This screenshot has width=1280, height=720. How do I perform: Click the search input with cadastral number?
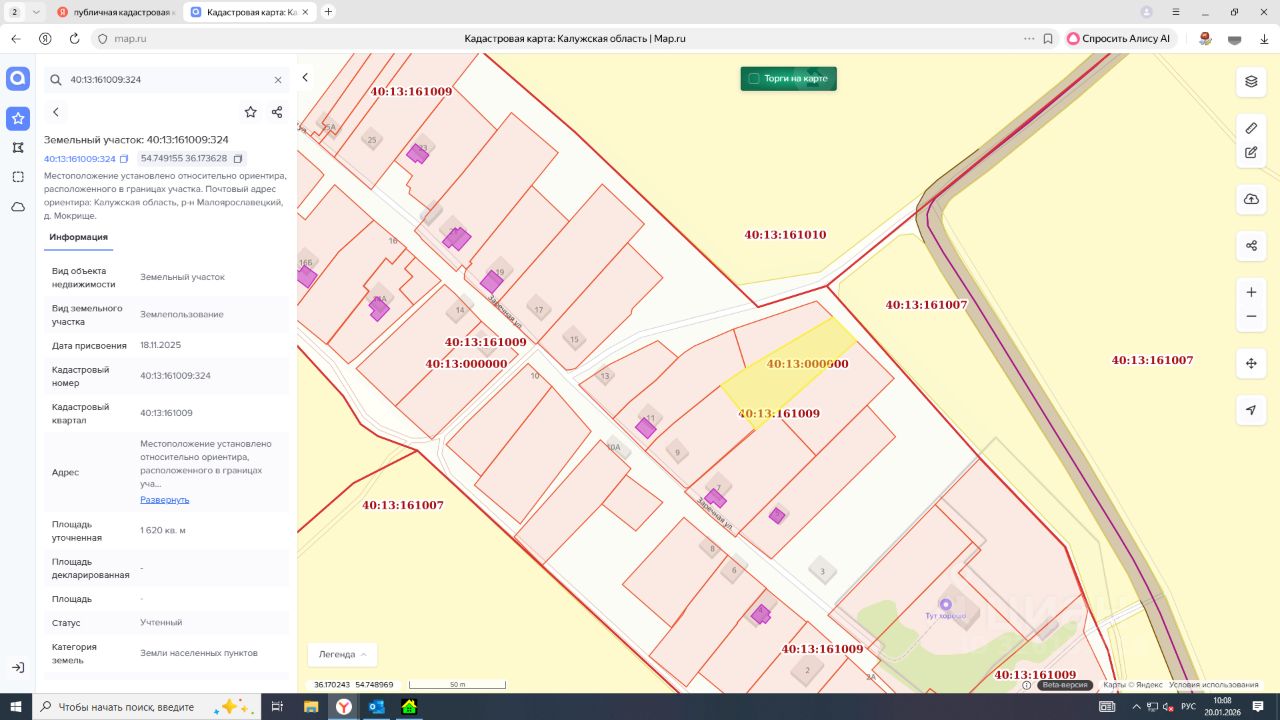tap(168, 80)
